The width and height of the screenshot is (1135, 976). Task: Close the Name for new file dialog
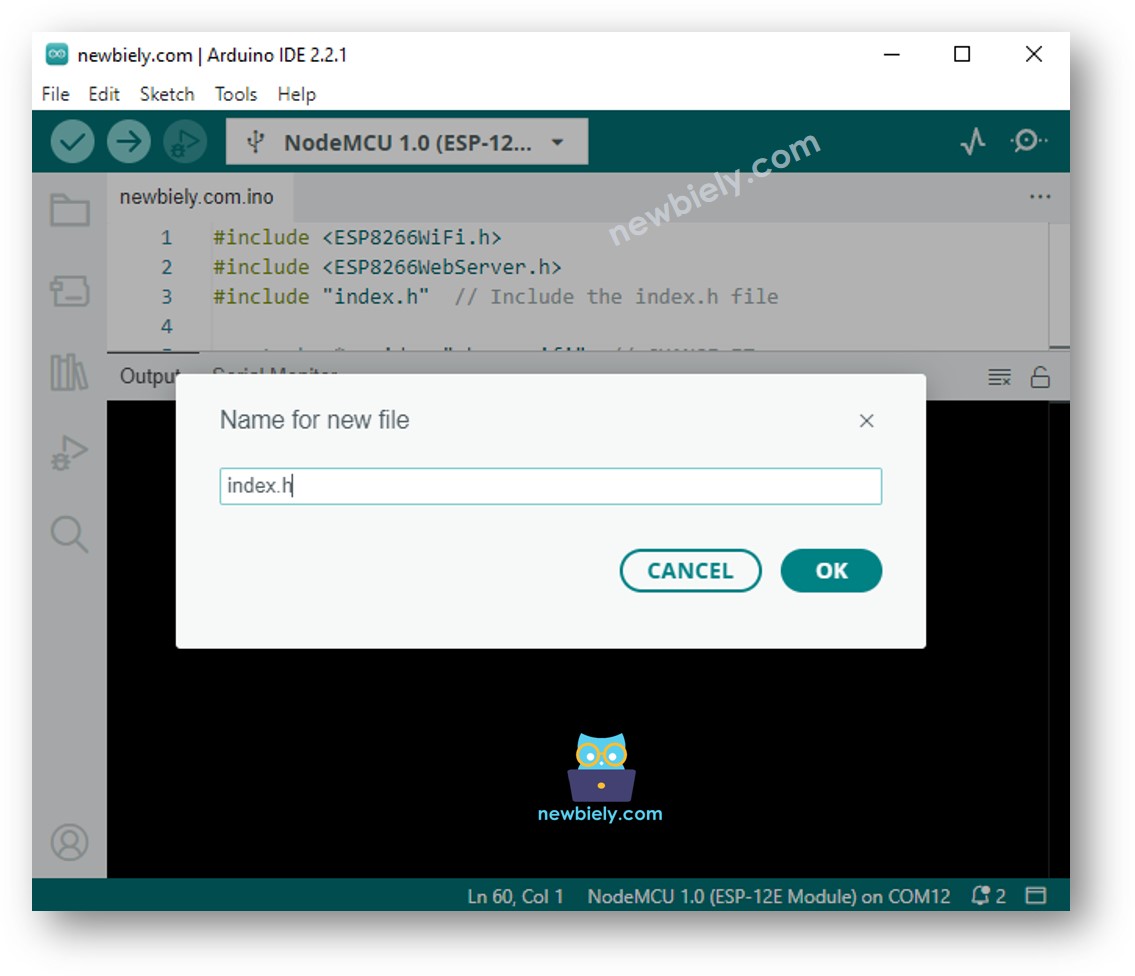coord(867,421)
